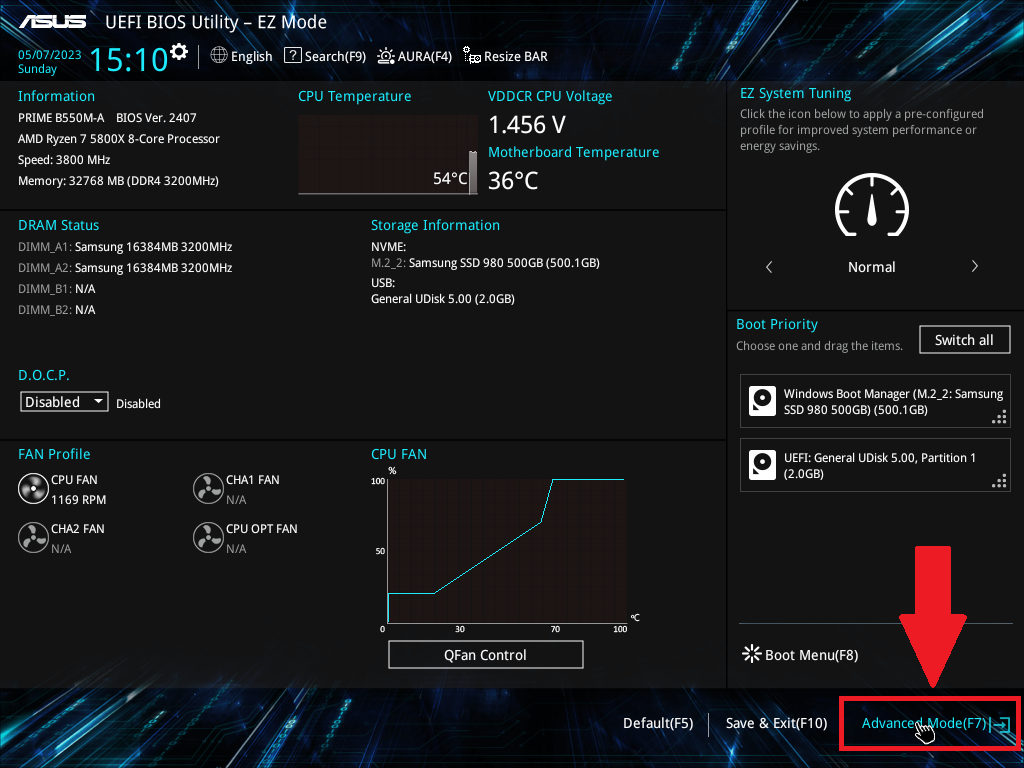The height and width of the screenshot is (768, 1024).
Task: Click the 15:10 clock
Action: (129, 59)
